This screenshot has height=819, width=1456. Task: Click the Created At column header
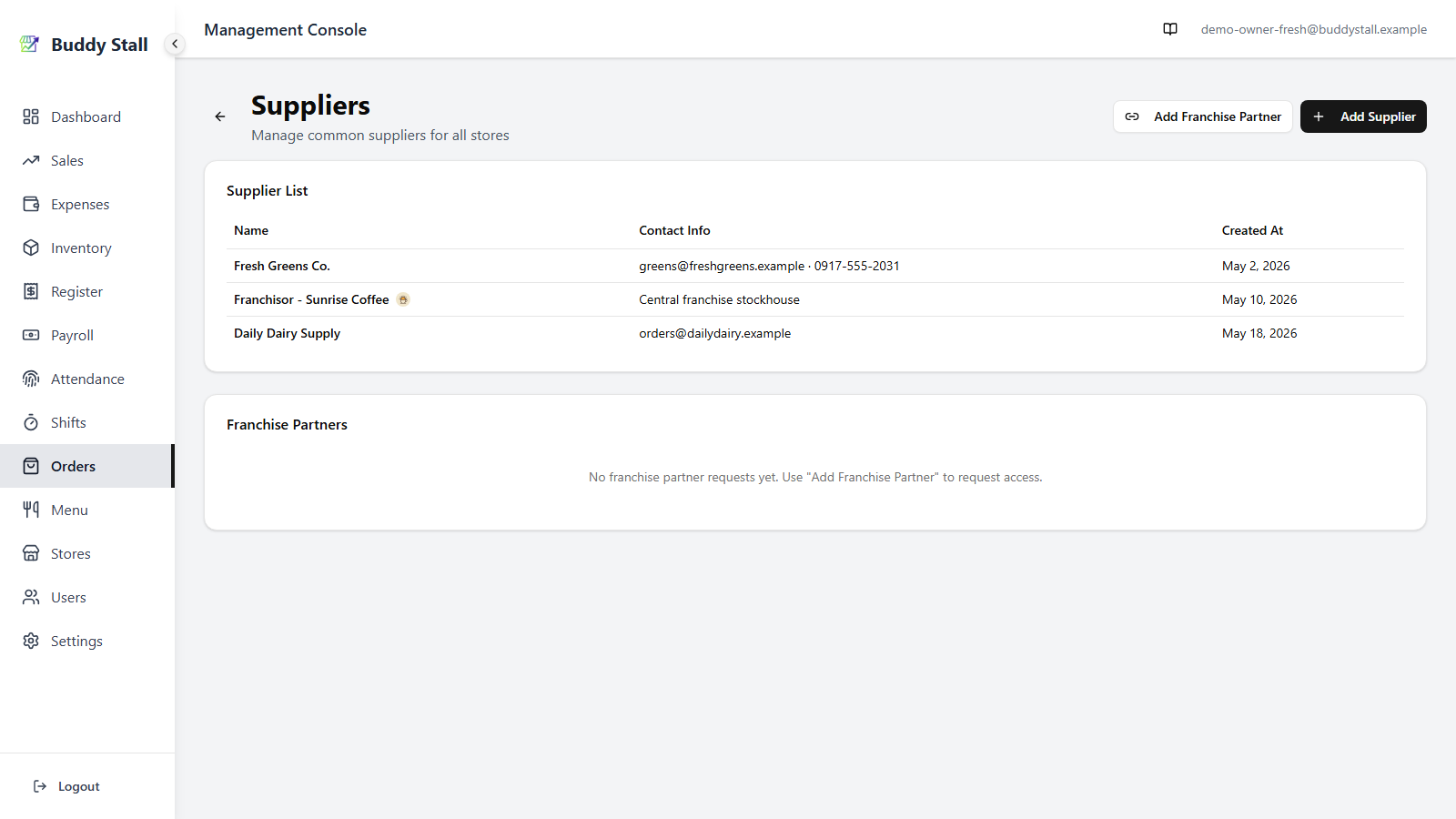(x=1252, y=230)
